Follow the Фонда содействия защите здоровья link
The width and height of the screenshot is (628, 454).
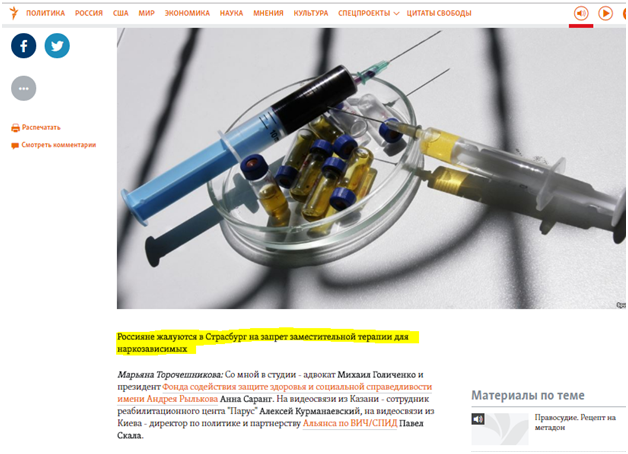pyautogui.click(x=274, y=393)
